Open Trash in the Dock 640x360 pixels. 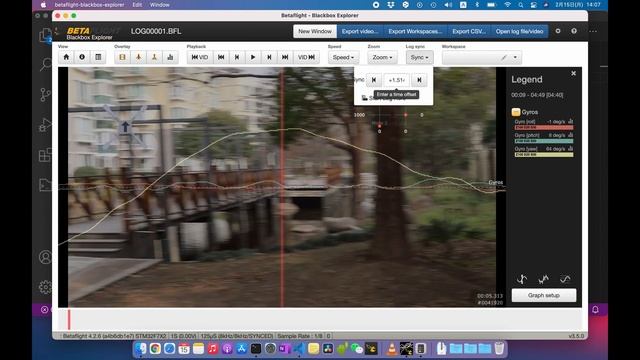499,349
